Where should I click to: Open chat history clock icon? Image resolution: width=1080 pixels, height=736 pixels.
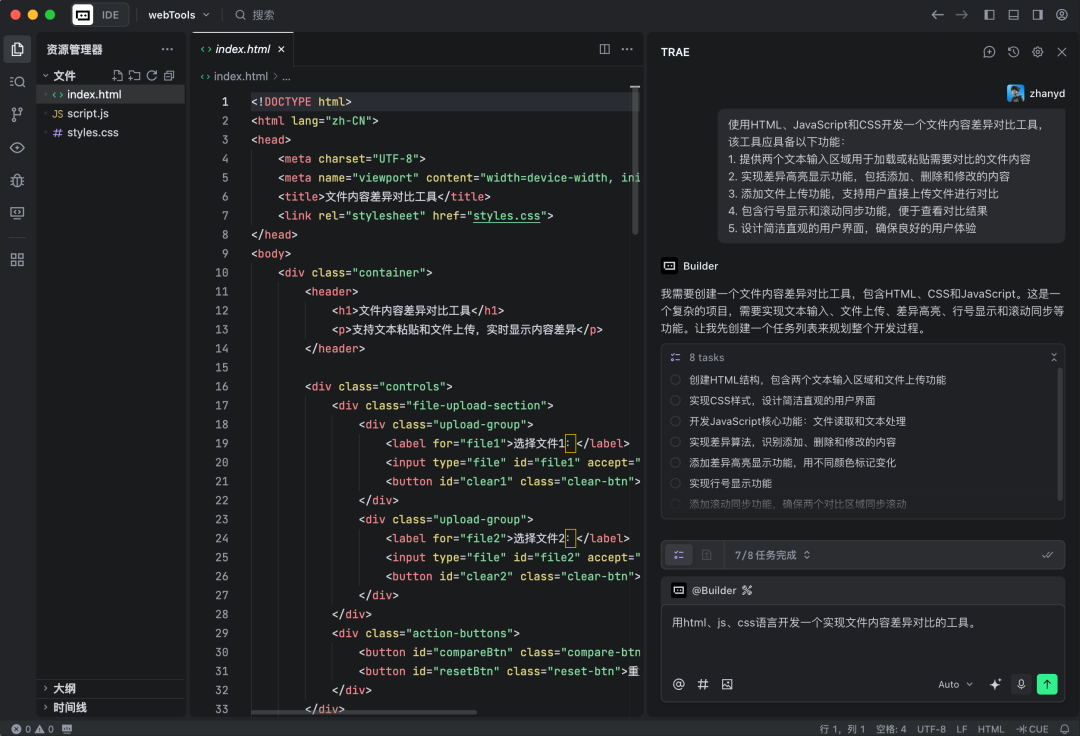coord(1013,52)
